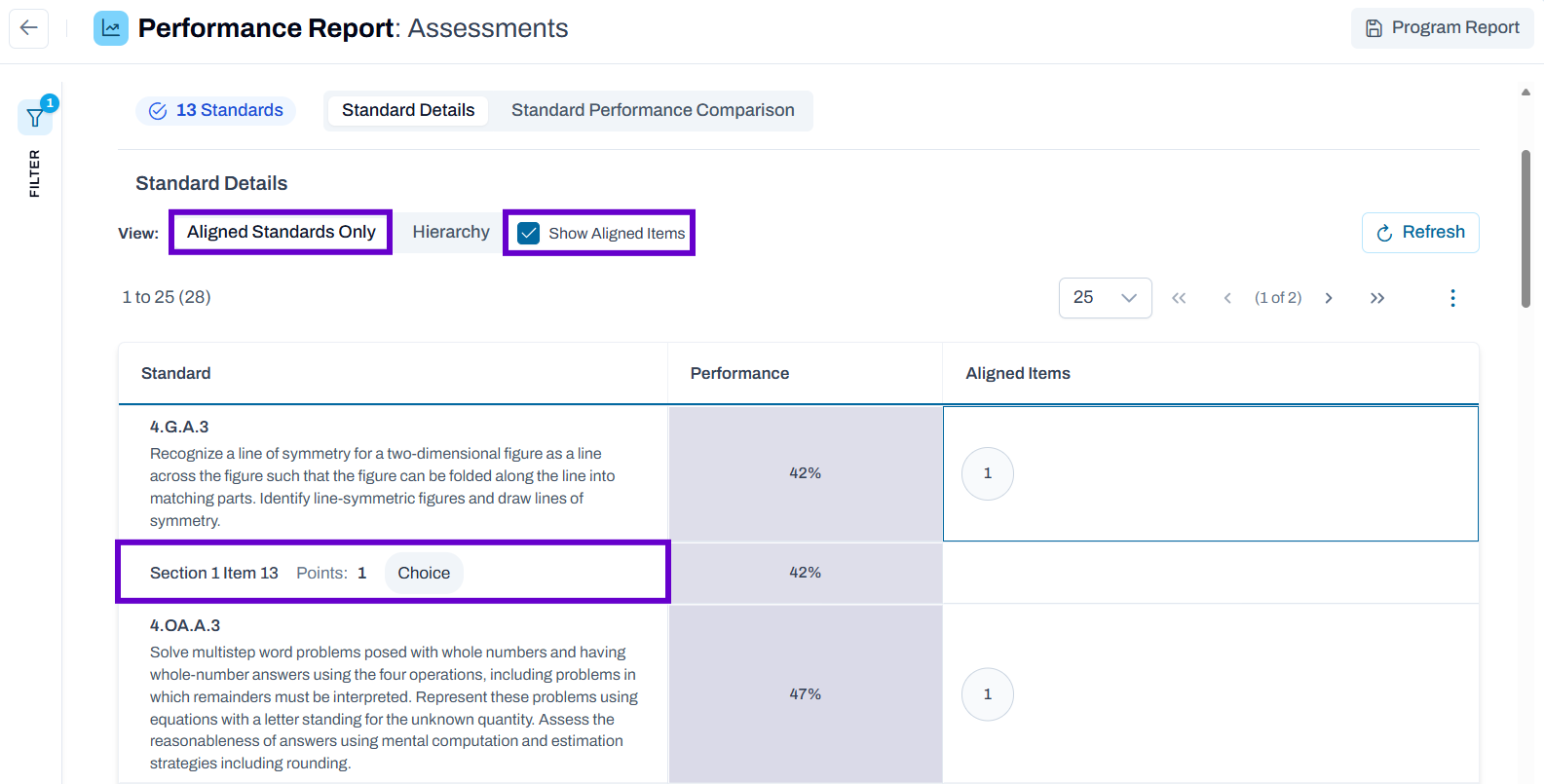
Task: Go to the next page
Action: coord(1329,298)
